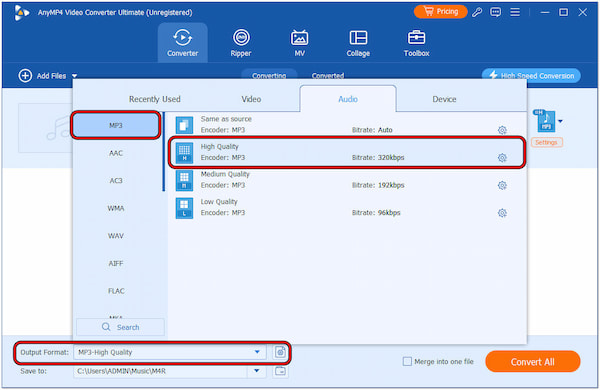Select AAC in the format list

pos(116,153)
